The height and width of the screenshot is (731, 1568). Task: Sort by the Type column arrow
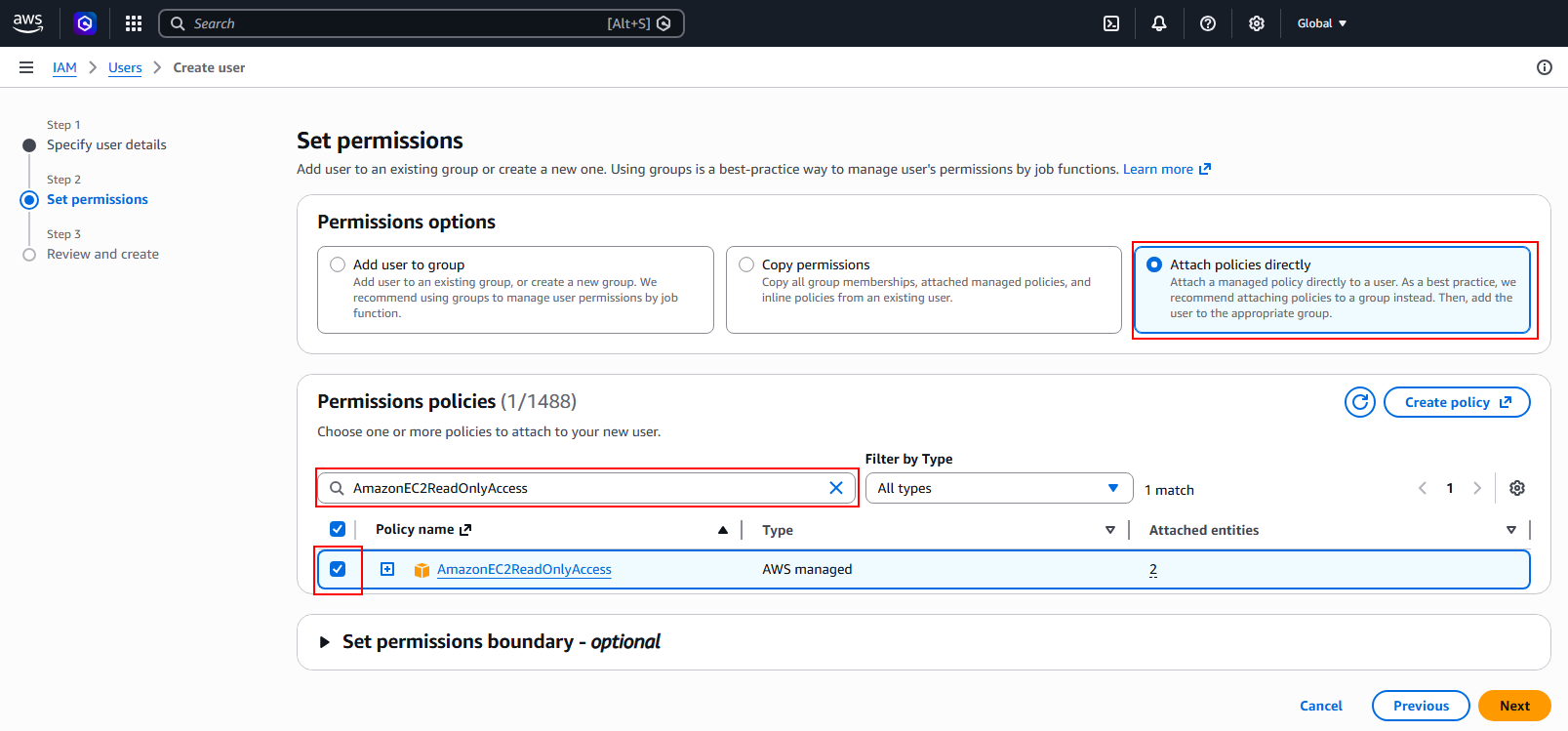[x=1110, y=530]
